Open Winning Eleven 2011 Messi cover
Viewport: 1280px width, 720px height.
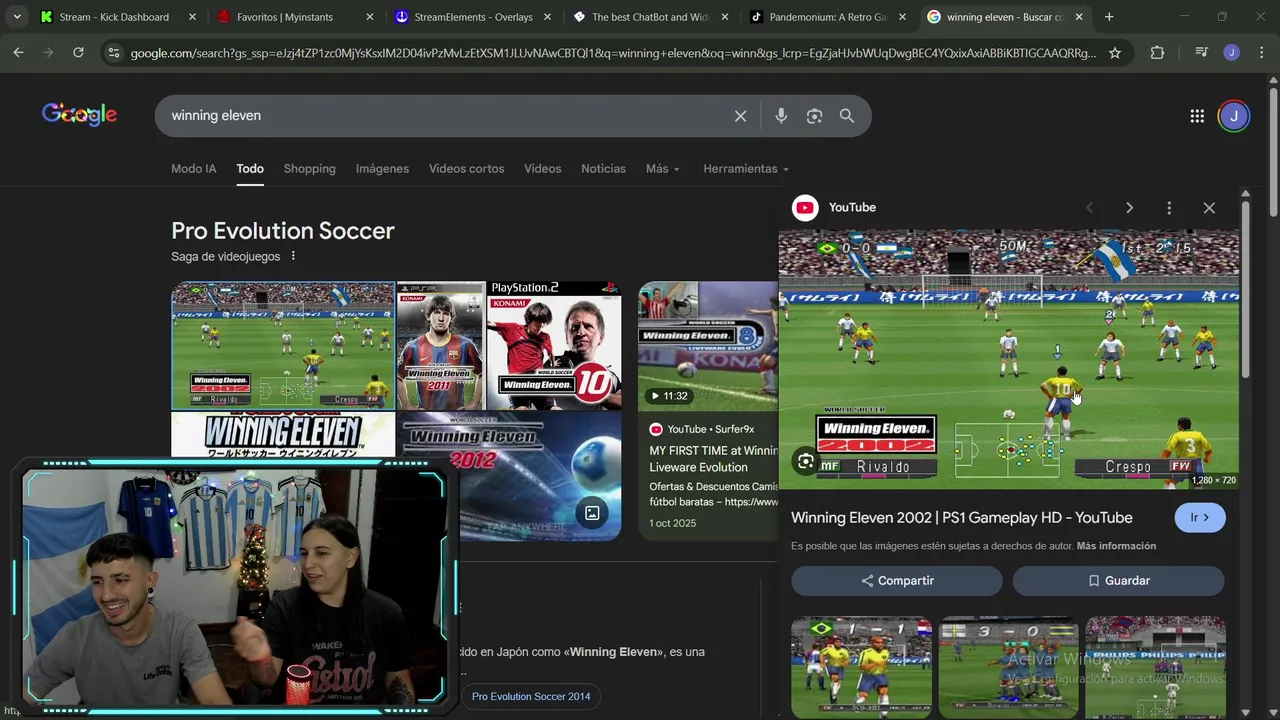click(x=440, y=346)
